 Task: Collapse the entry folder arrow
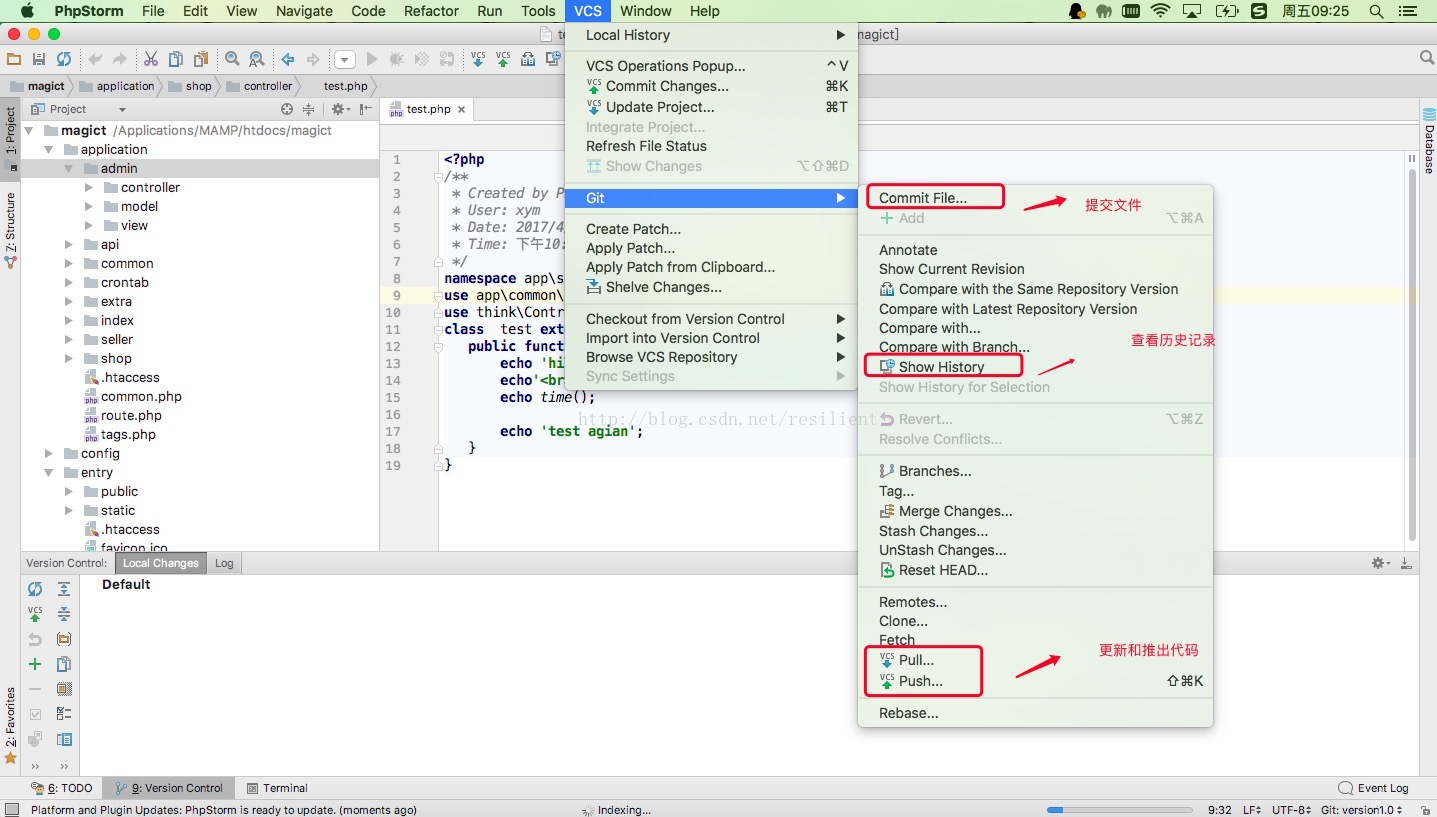click(49, 473)
